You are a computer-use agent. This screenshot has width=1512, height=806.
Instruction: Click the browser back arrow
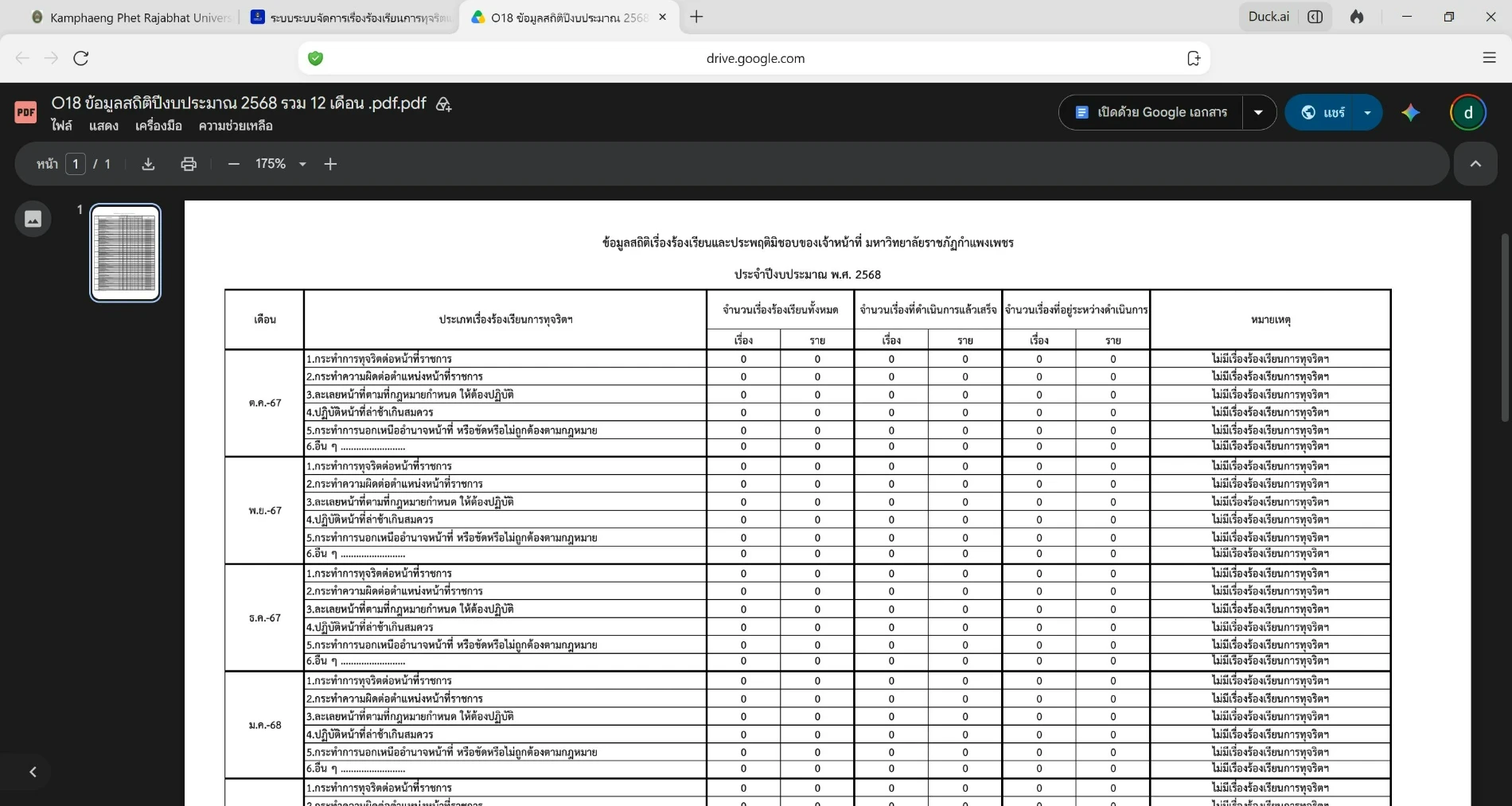(x=22, y=58)
